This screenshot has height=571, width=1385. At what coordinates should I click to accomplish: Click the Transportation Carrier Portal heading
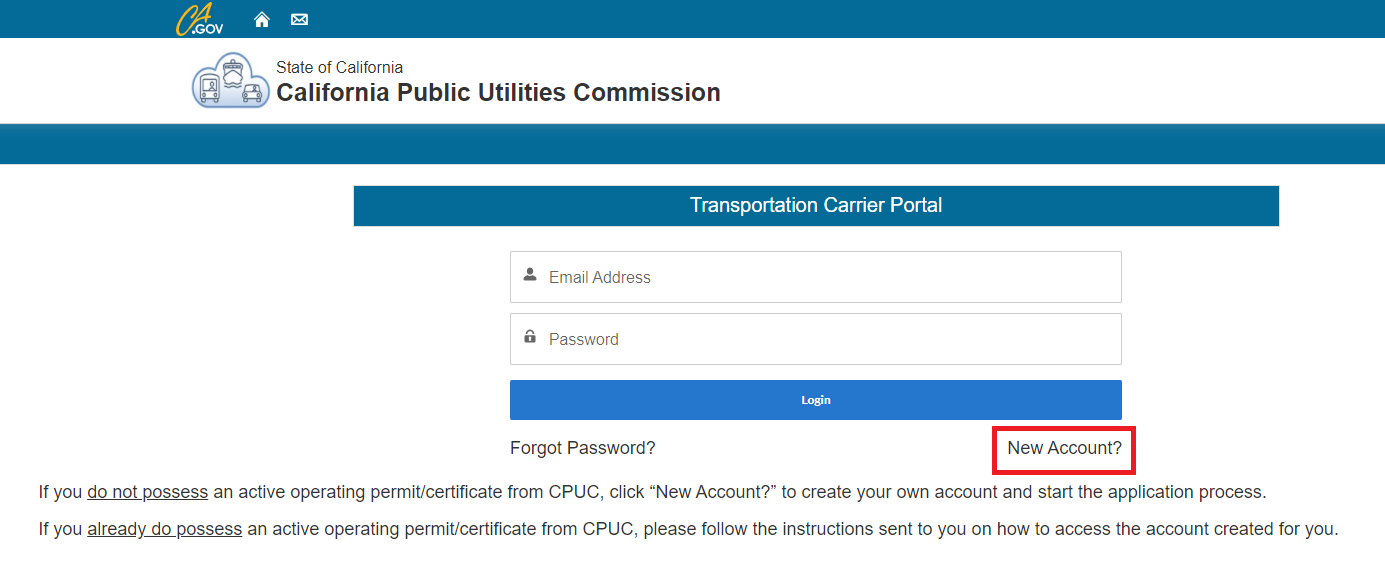(x=816, y=205)
